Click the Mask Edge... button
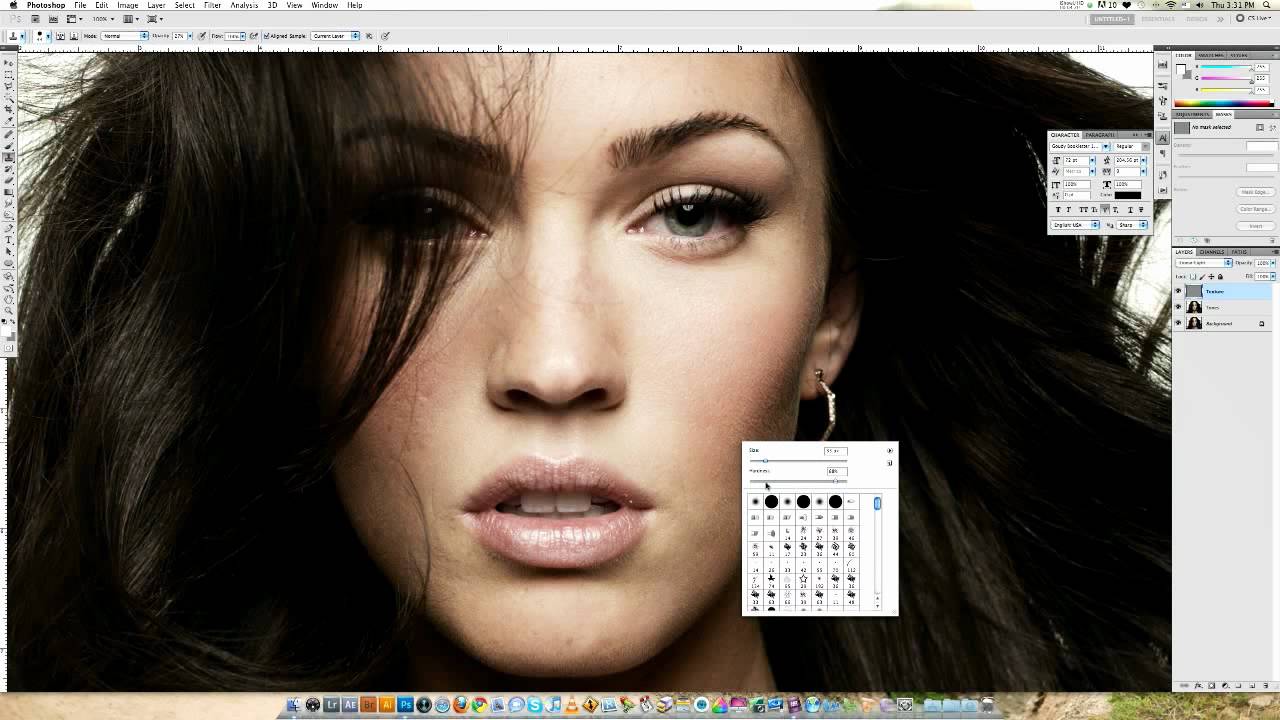Screen dimensions: 1280x720 [1256, 192]
